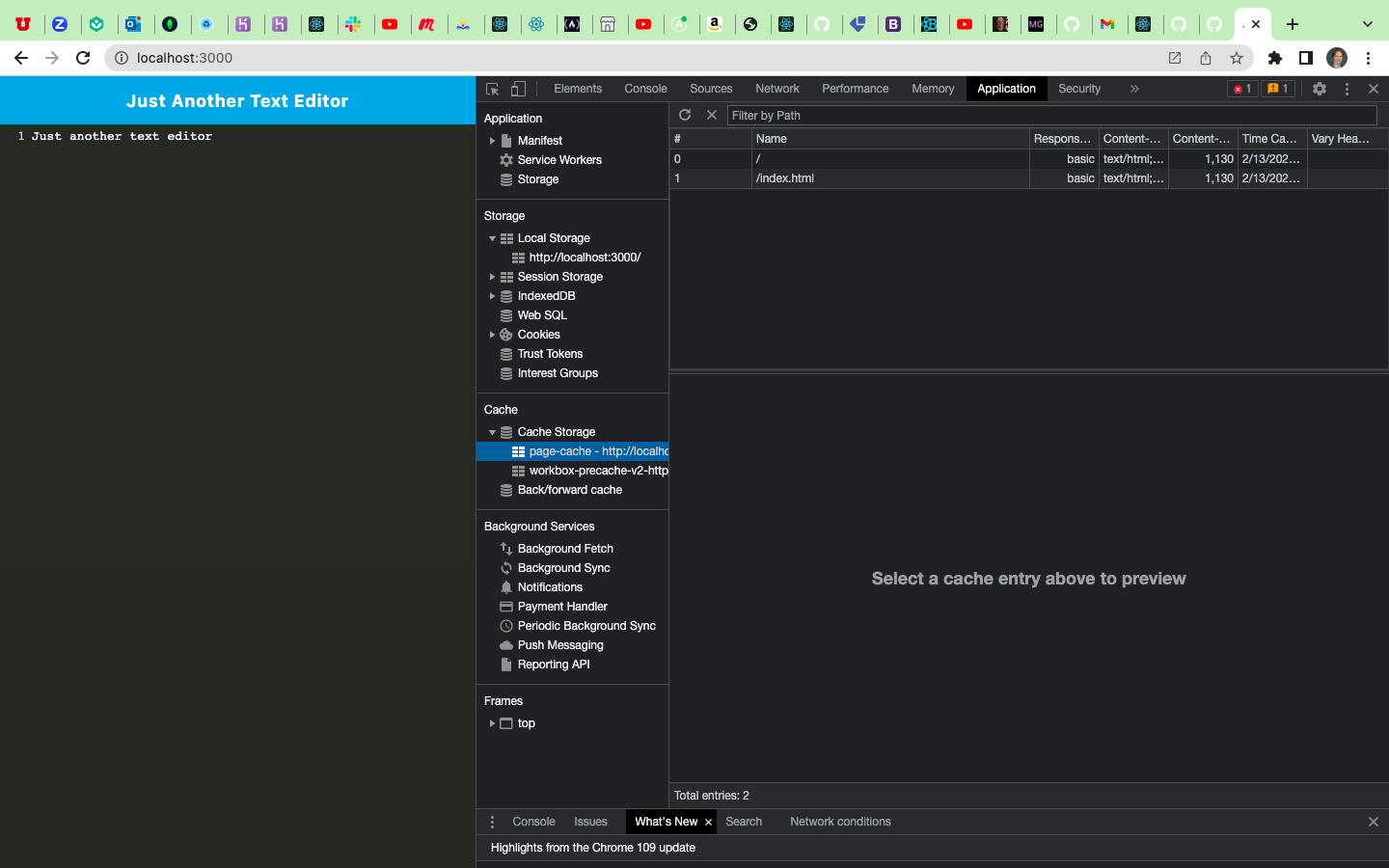Click the inspect element picker icon

tap(493, 89)
